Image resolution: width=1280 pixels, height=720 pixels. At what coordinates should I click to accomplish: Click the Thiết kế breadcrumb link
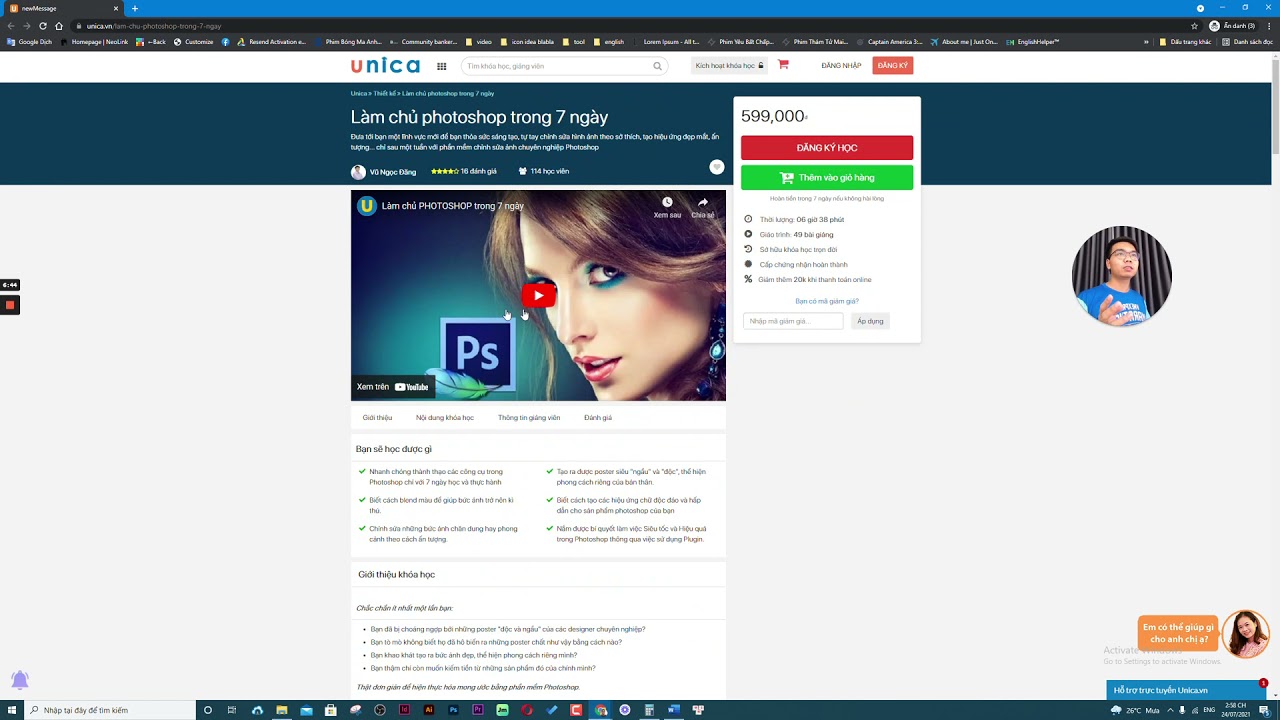pos(385,93)
